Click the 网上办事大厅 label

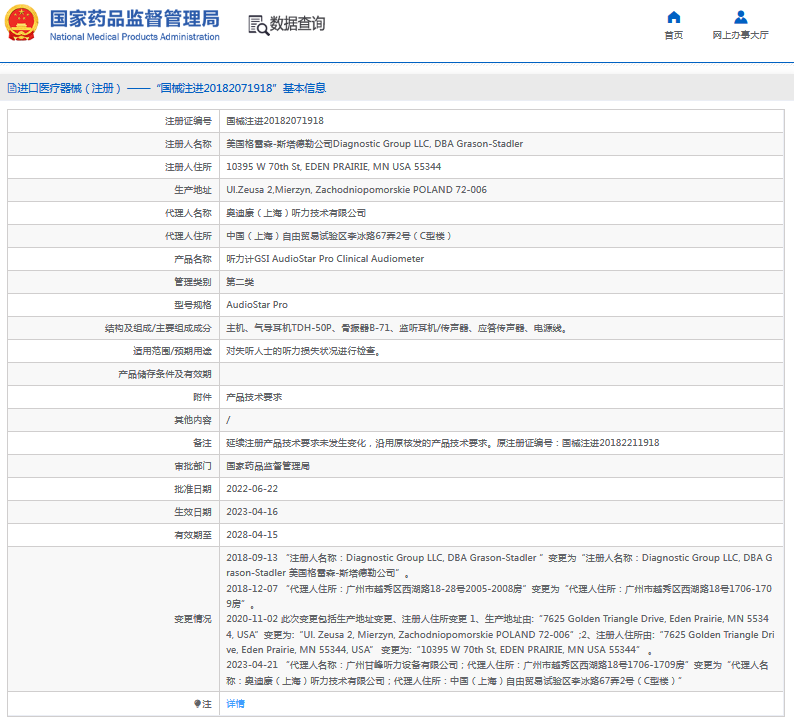740,35
